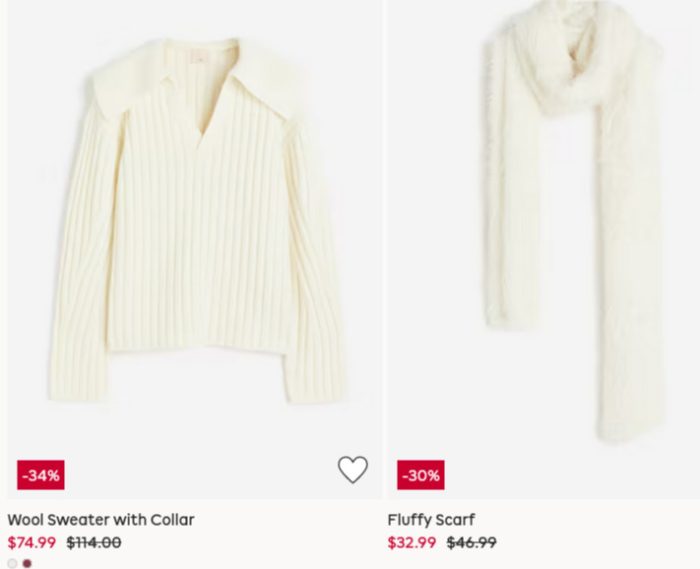
Task: Click the $32.99 scarf sale price
Action: 412,543
